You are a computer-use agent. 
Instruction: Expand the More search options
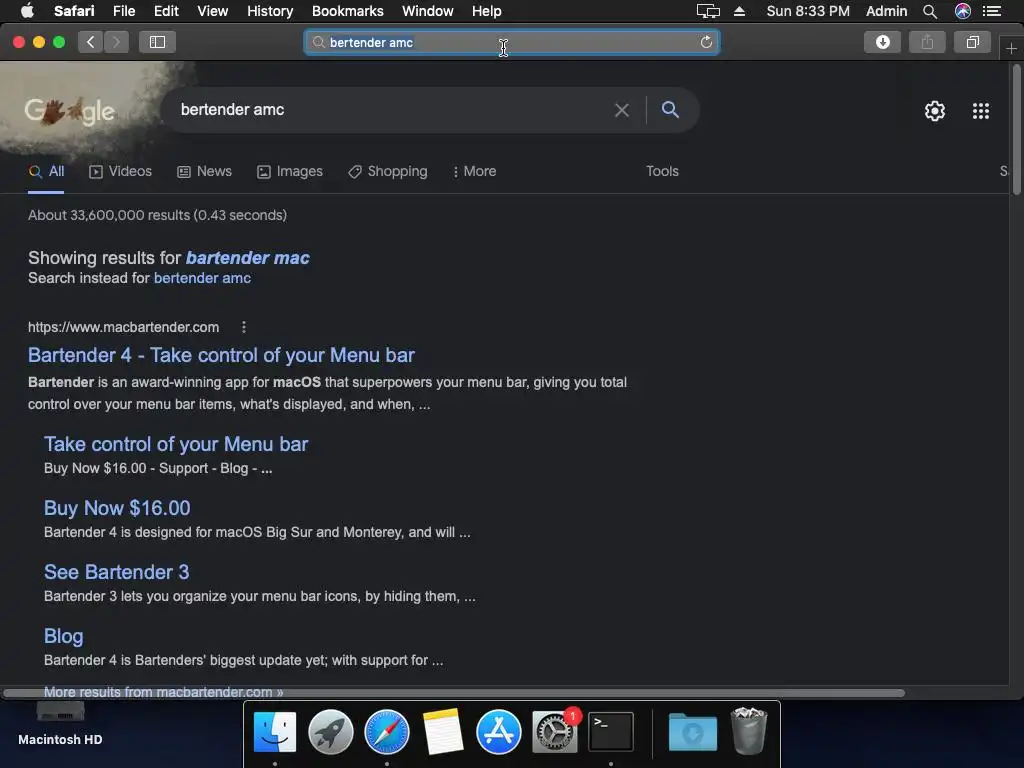475,172
